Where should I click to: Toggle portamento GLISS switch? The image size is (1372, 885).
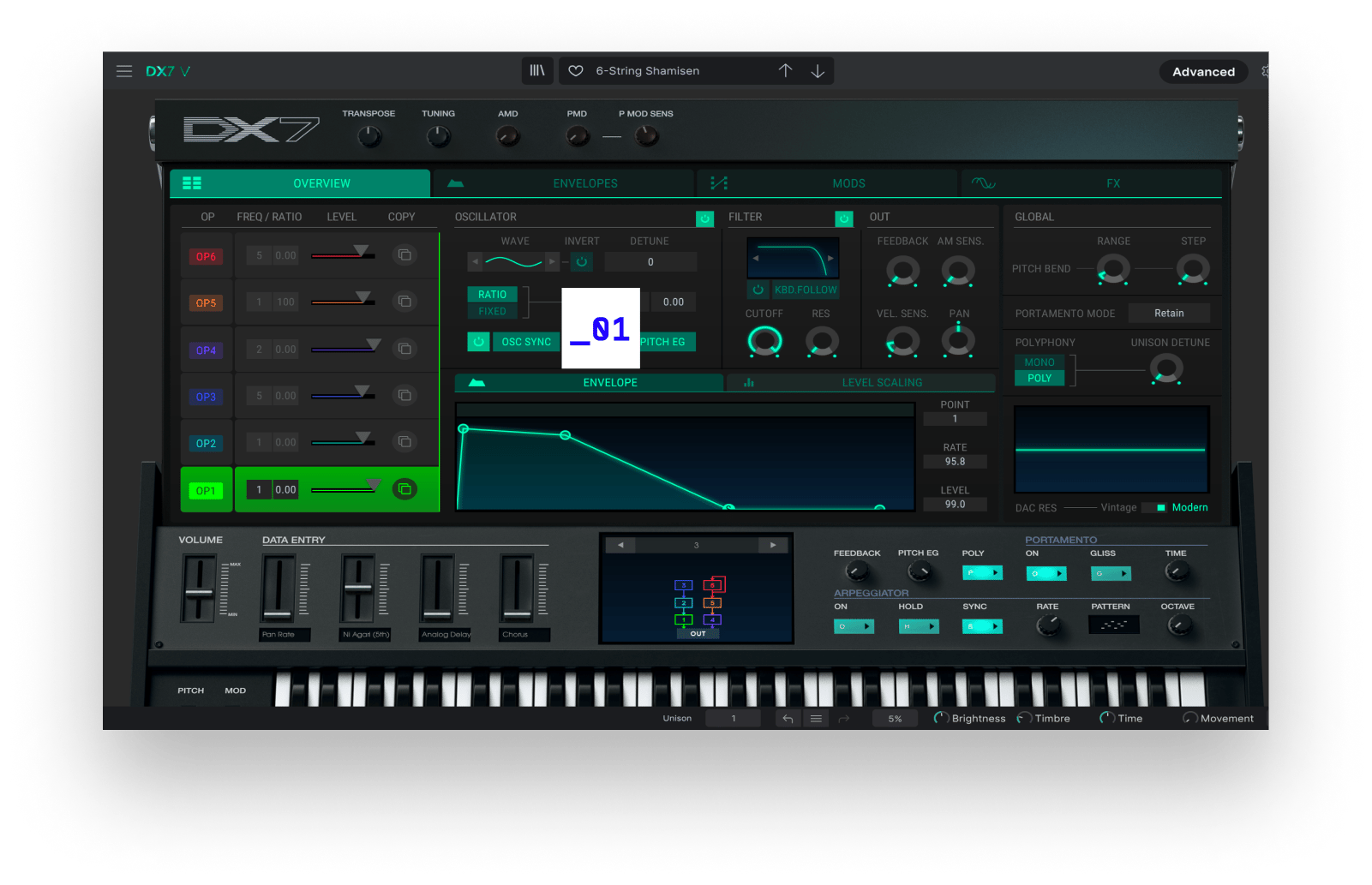(1111, 573)
